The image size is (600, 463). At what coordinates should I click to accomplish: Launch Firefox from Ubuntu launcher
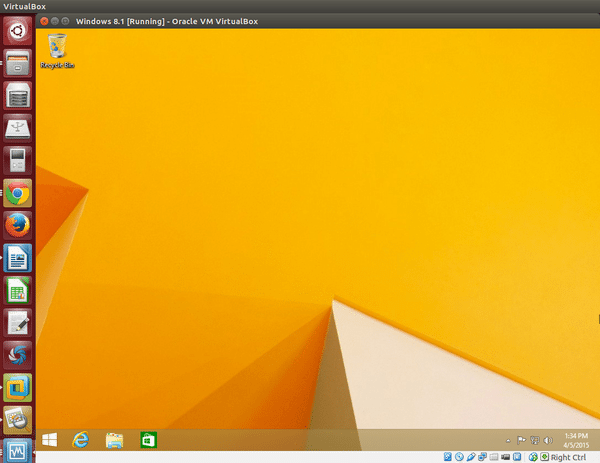coord(17,226)
